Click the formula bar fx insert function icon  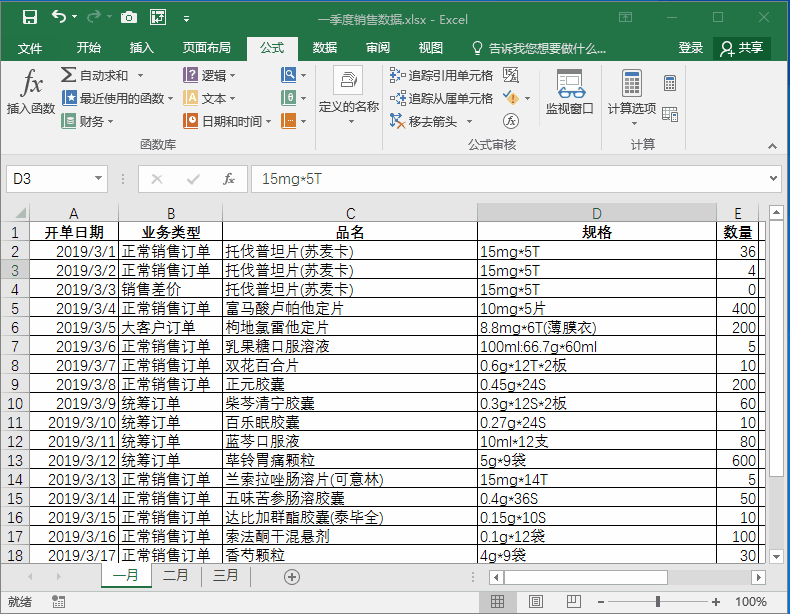click(229, 179)
